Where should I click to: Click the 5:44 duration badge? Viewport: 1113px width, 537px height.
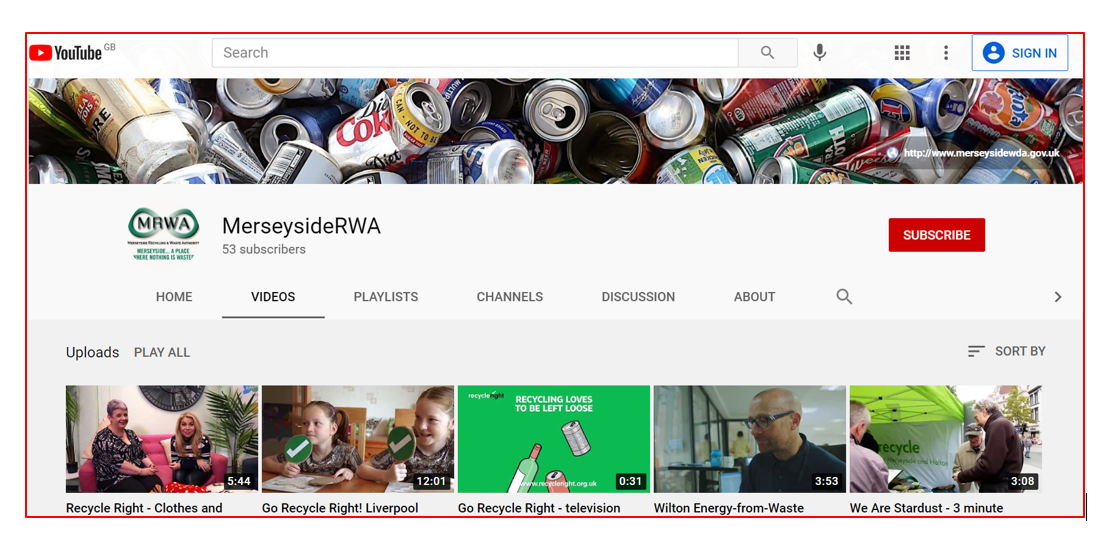click(x=238, y=481)
